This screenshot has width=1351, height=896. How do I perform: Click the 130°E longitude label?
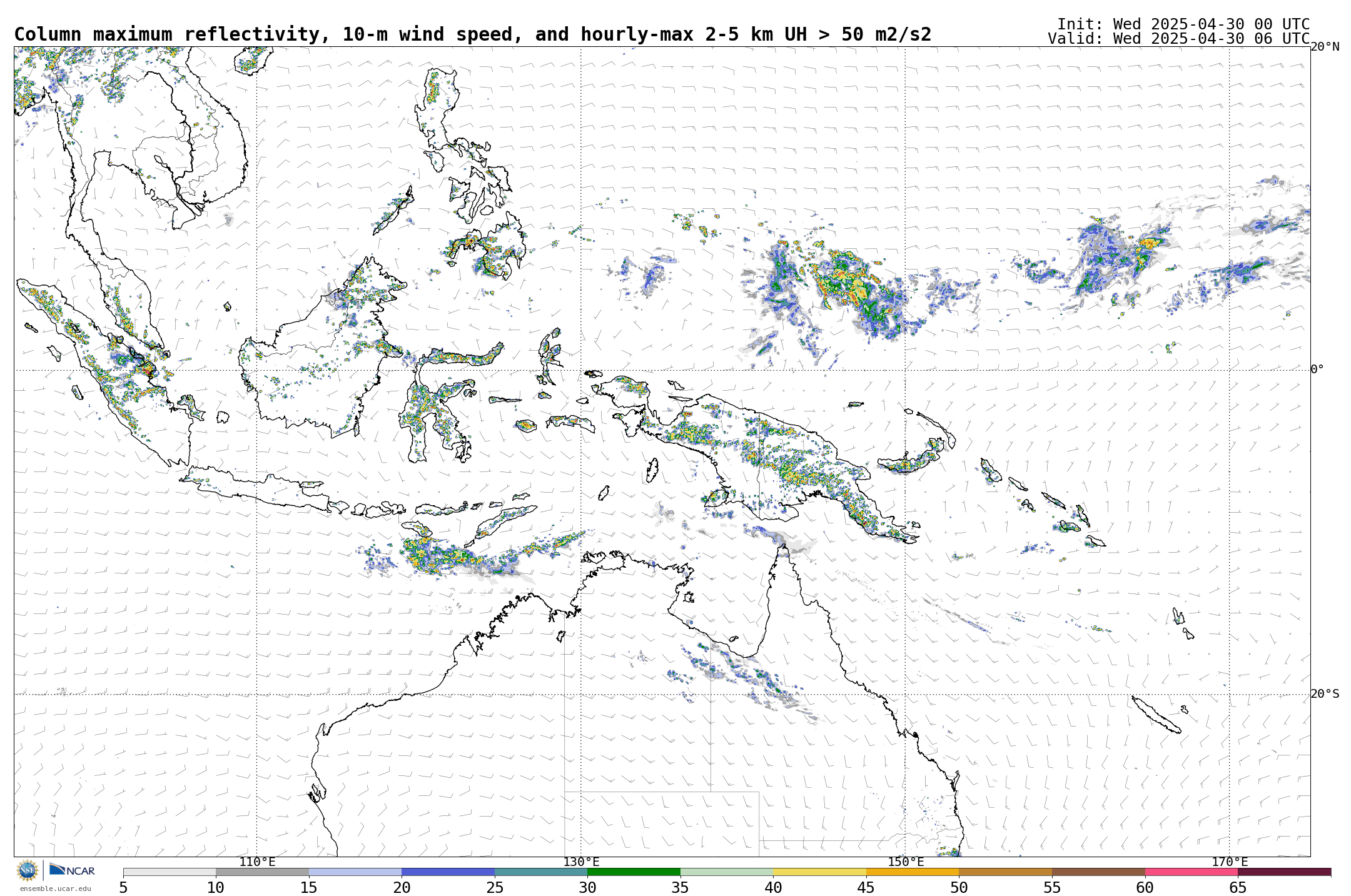[x=581, y=862]
